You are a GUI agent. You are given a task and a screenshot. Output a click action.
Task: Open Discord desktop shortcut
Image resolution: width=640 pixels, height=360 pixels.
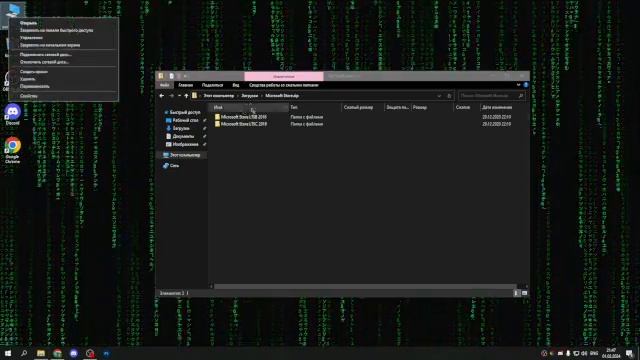point(12,114)
